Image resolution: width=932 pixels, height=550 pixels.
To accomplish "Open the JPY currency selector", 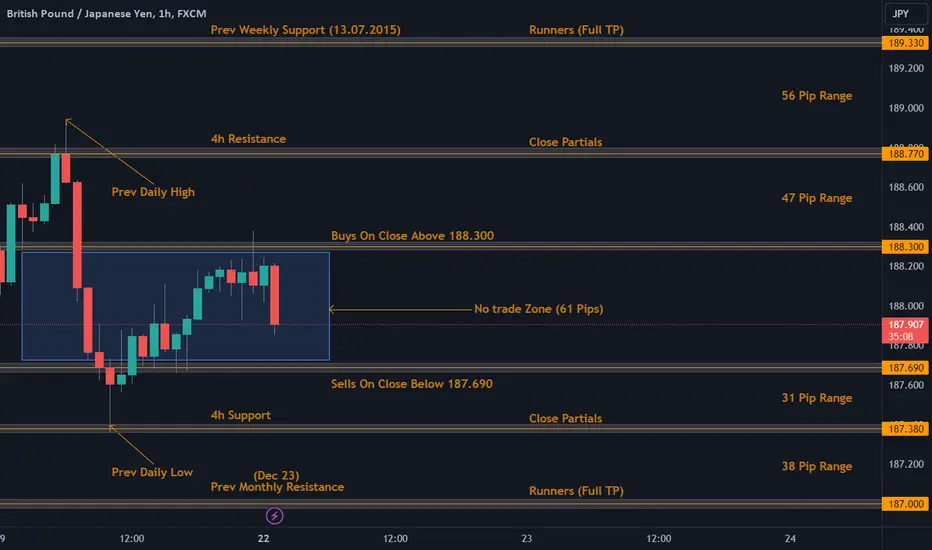I will point(900,13).
